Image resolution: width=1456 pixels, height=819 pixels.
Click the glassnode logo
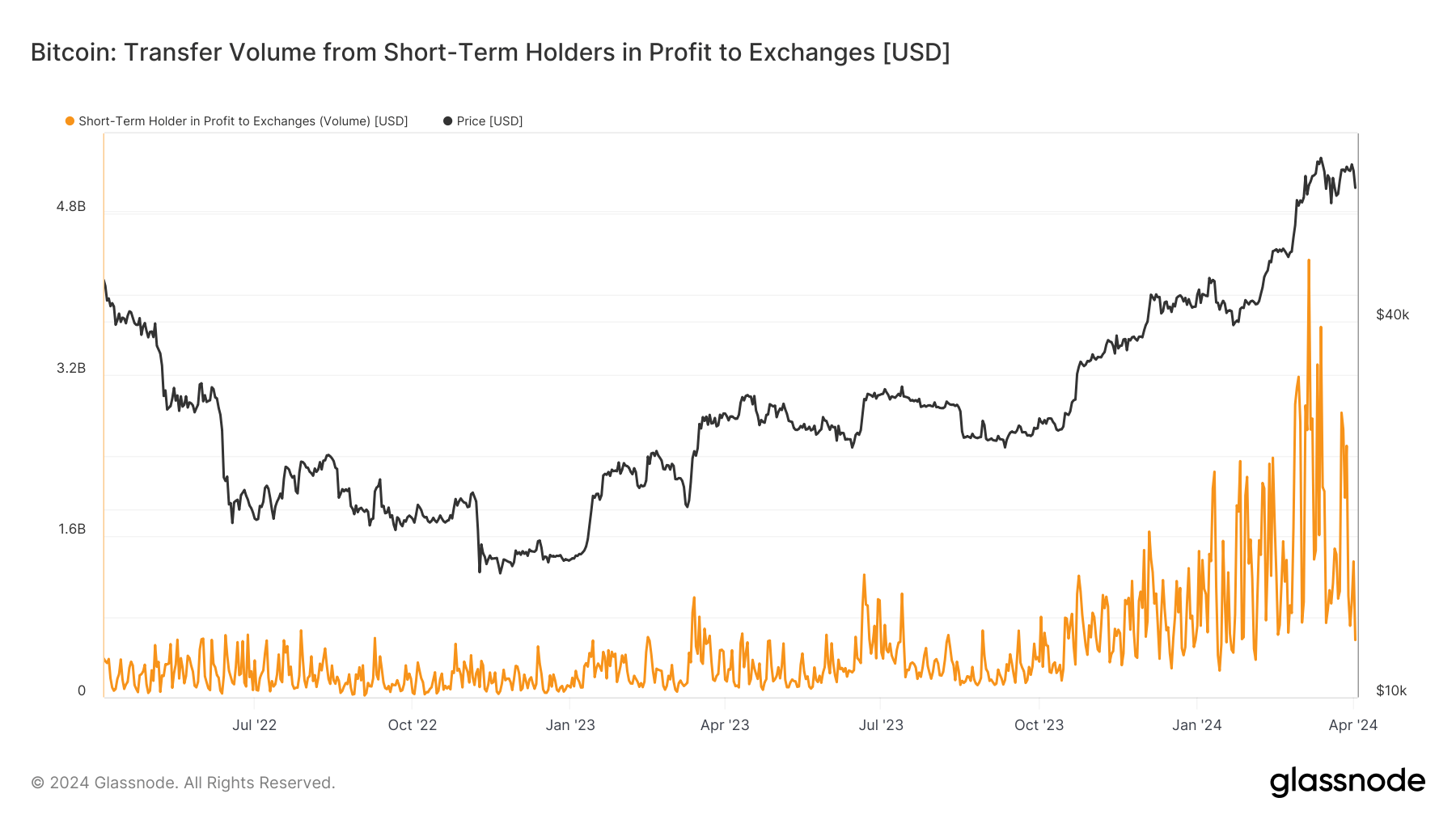pos(1347,782)
